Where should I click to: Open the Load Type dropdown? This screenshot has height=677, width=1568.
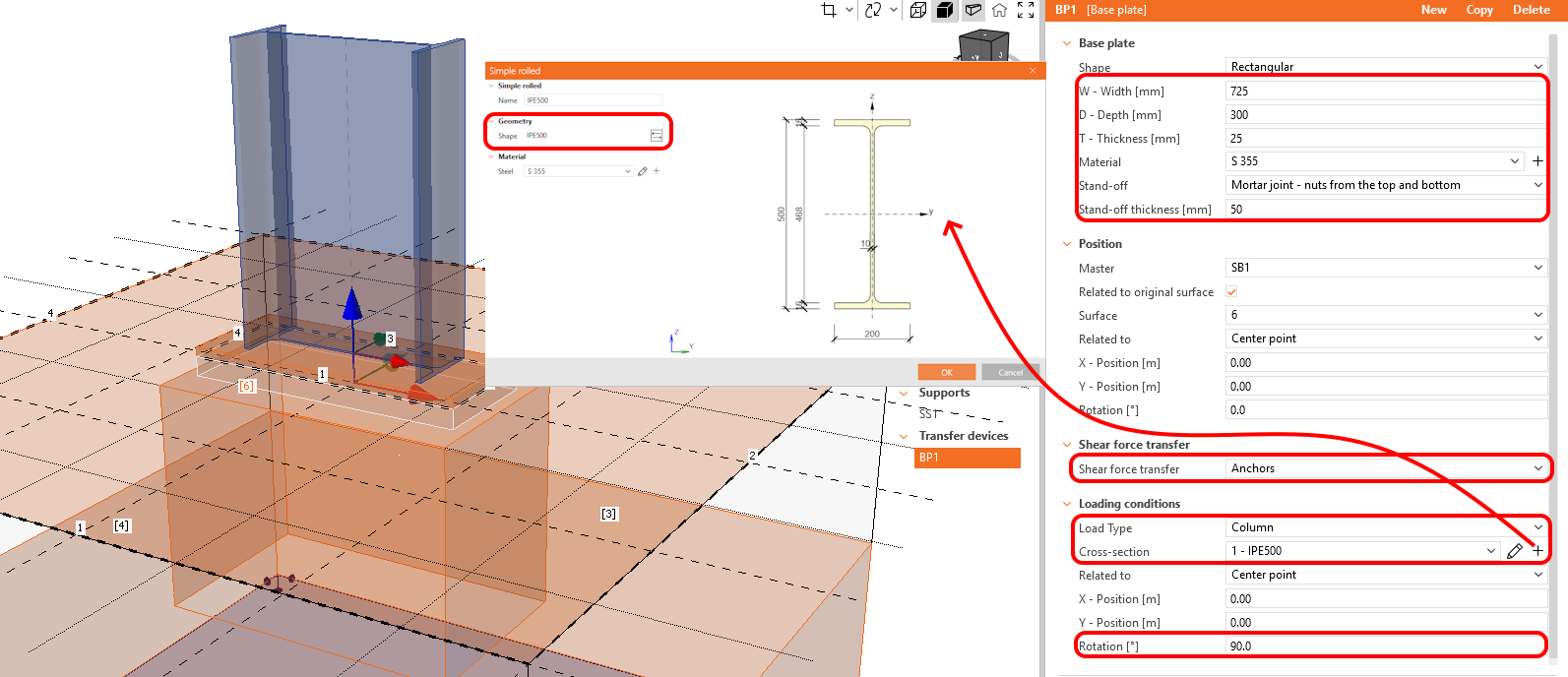[x=1386, y=527]
